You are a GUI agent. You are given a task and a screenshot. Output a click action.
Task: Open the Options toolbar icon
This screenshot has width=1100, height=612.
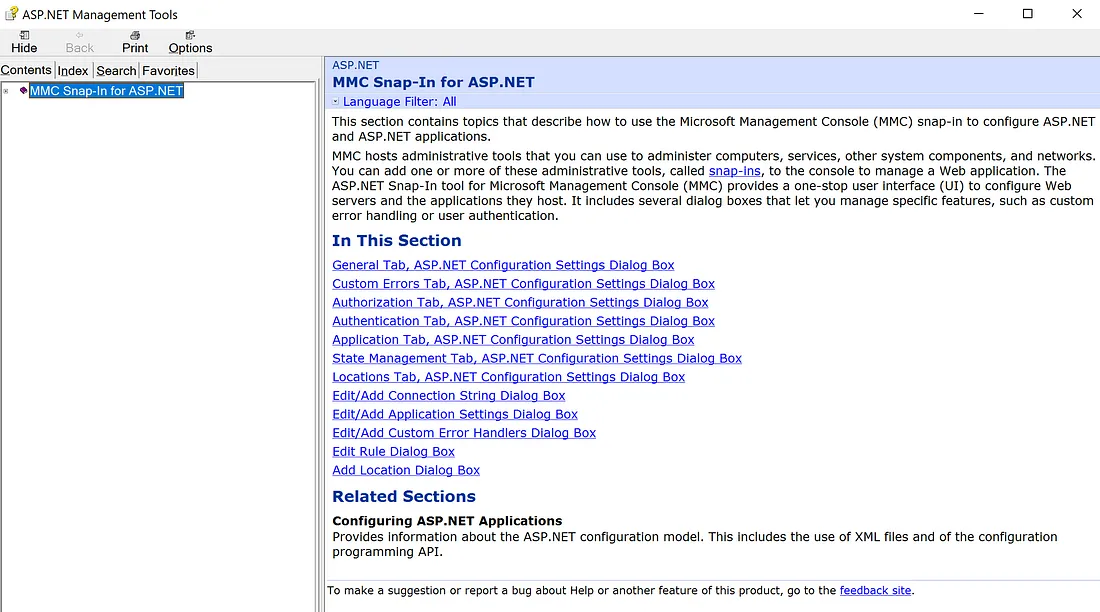tap(190, 35)
